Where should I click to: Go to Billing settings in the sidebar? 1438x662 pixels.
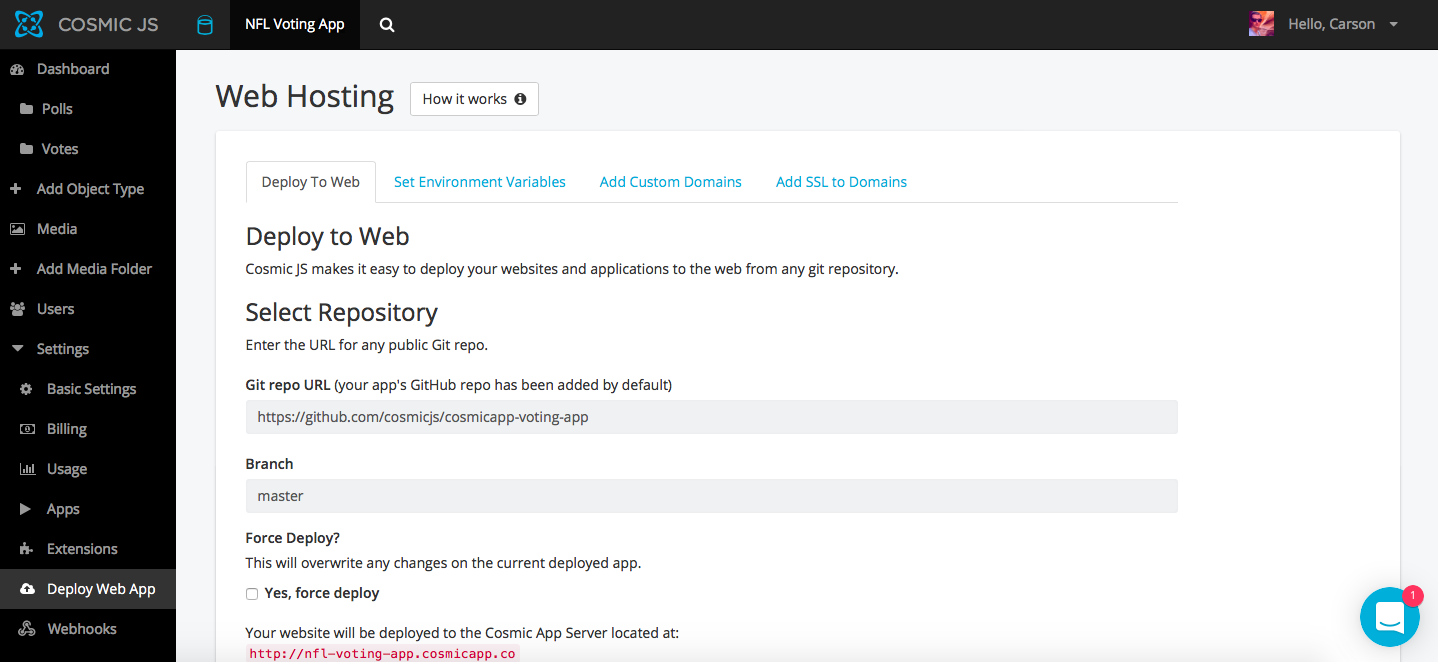[66, 429]
